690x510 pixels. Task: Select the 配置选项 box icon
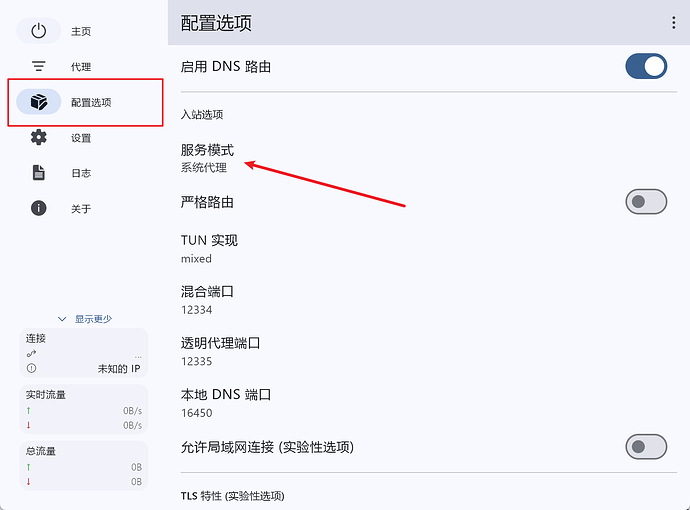[39, 102]
